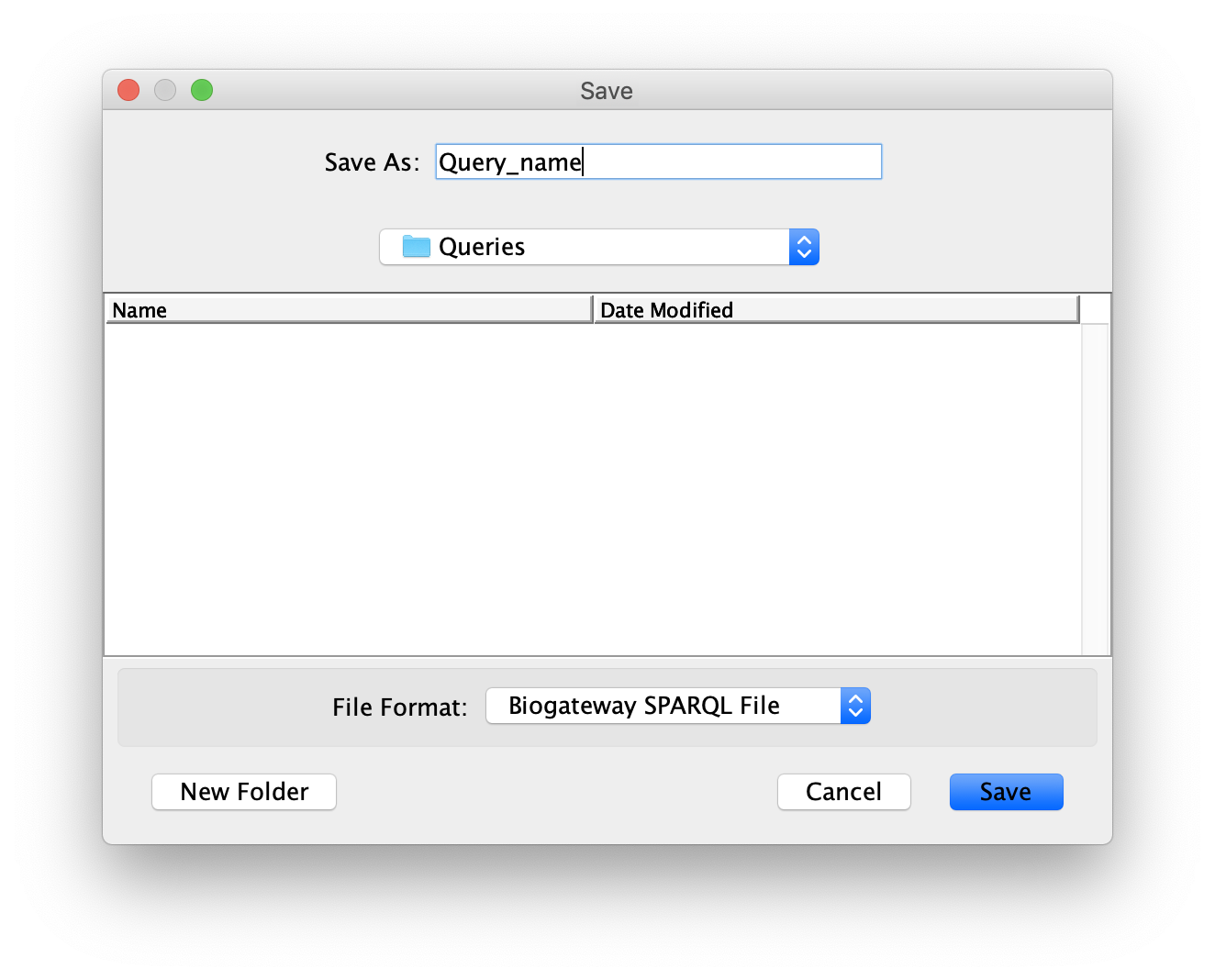The width and height of the screenshot is (1215, 980).
Task: Click the Save As filename field
Action: tap(658, 161)
